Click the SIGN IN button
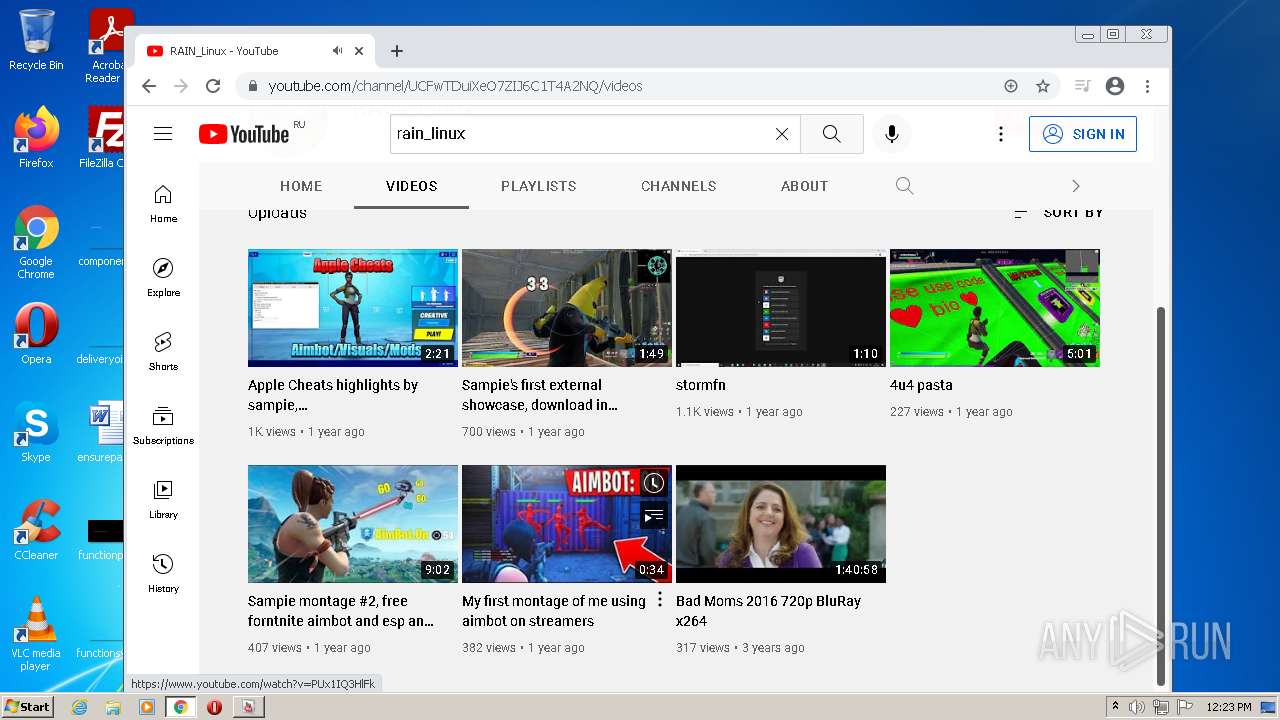The image size is (1280, 720). pos(1083,134)
